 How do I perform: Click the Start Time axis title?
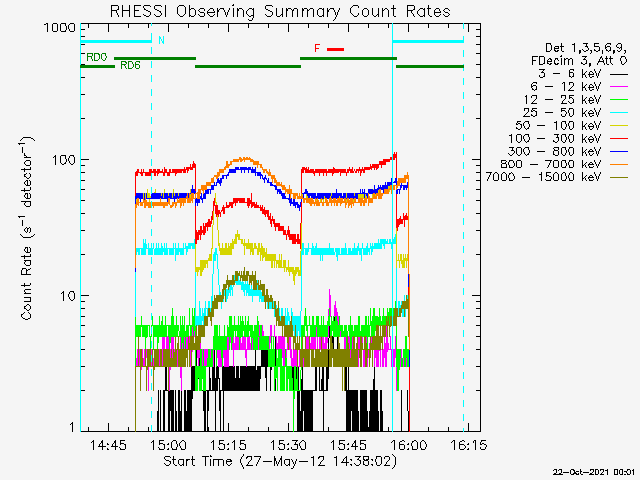point(280,462)
